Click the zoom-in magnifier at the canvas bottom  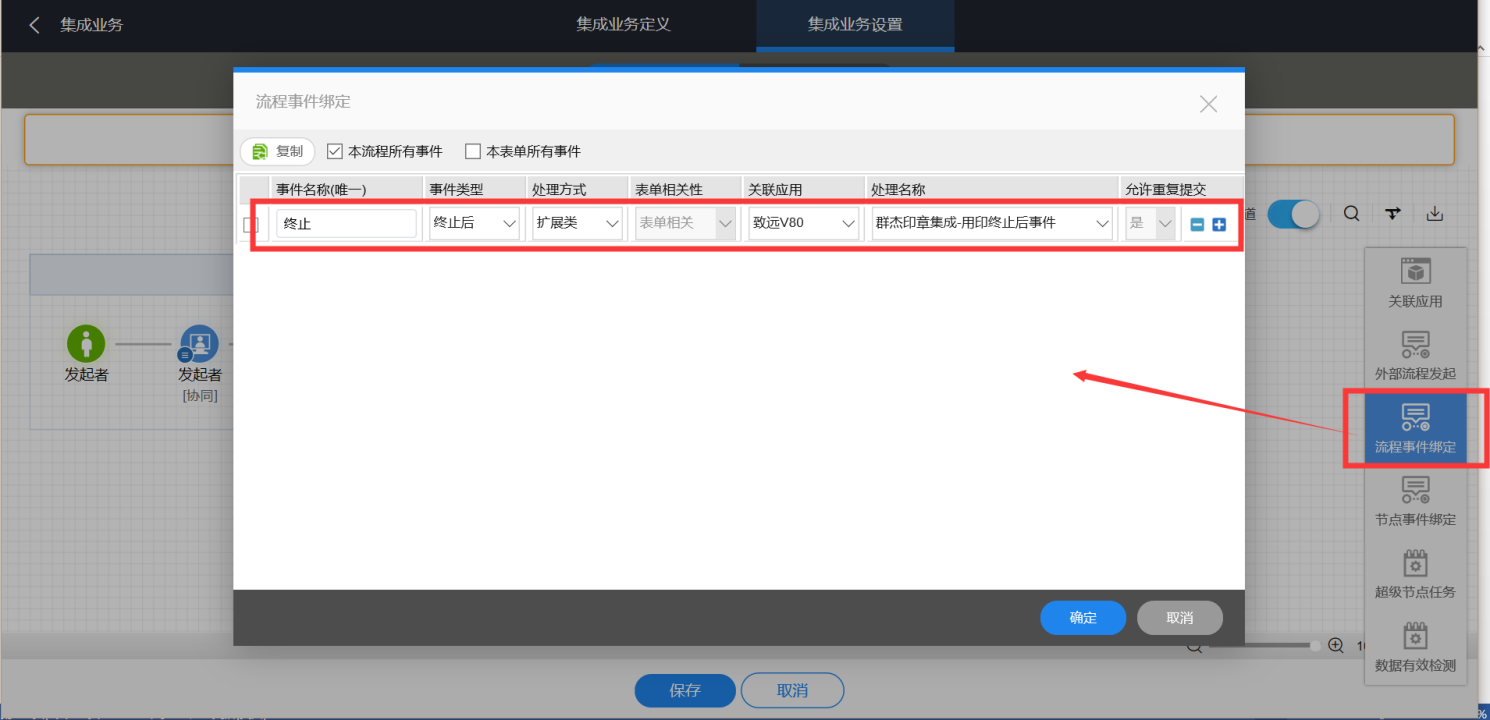pos(1335,645)
